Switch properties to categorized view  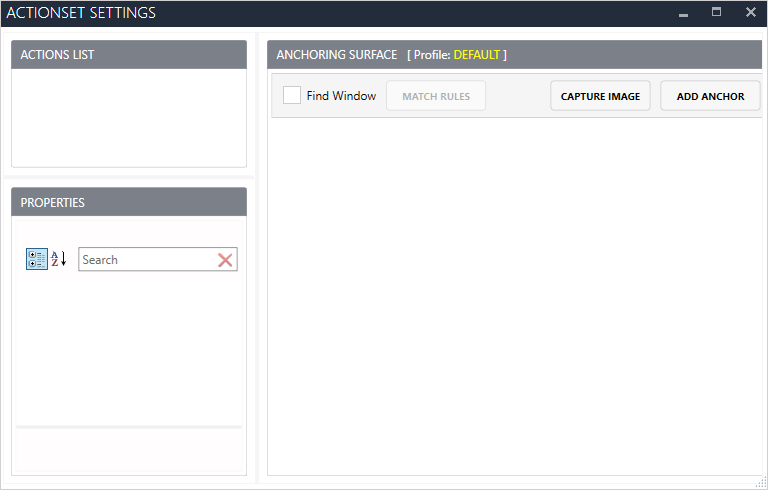pos(36,259)
